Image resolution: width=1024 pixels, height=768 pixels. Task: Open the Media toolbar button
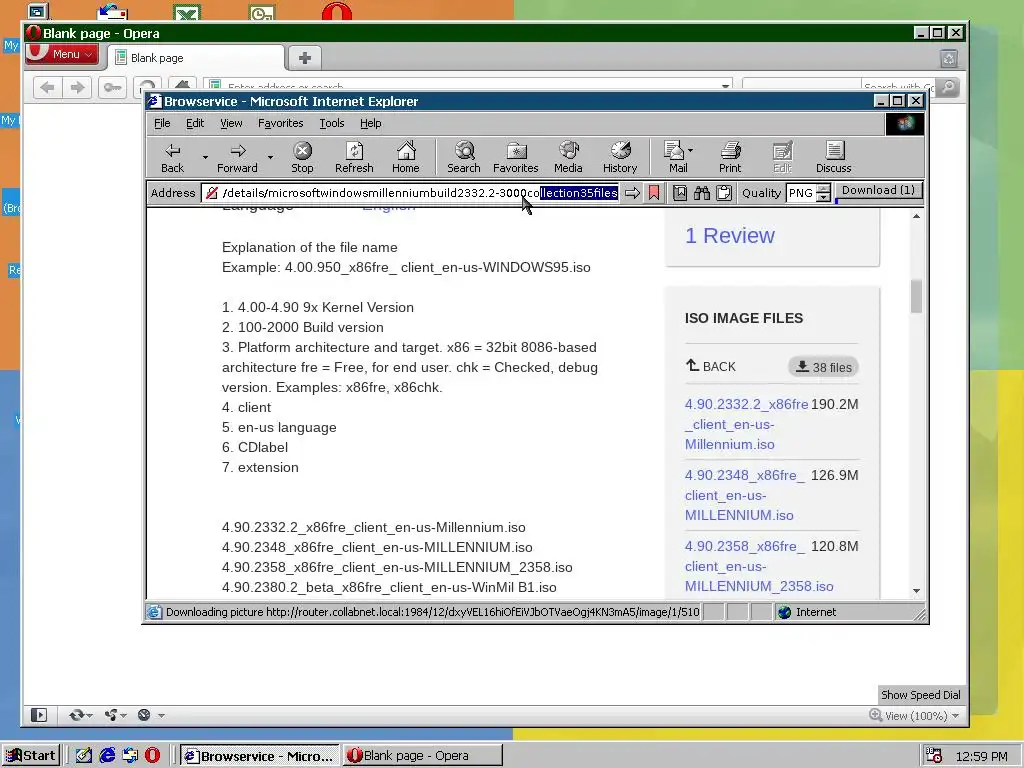568,157
